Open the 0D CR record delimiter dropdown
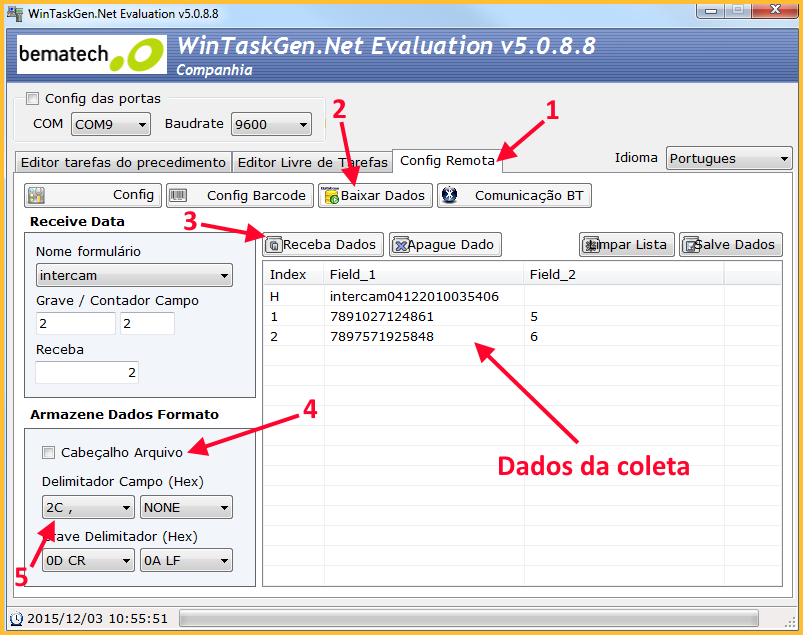This screenshot has height=635, width=803. pyautogui.click(x=88, y=560)
